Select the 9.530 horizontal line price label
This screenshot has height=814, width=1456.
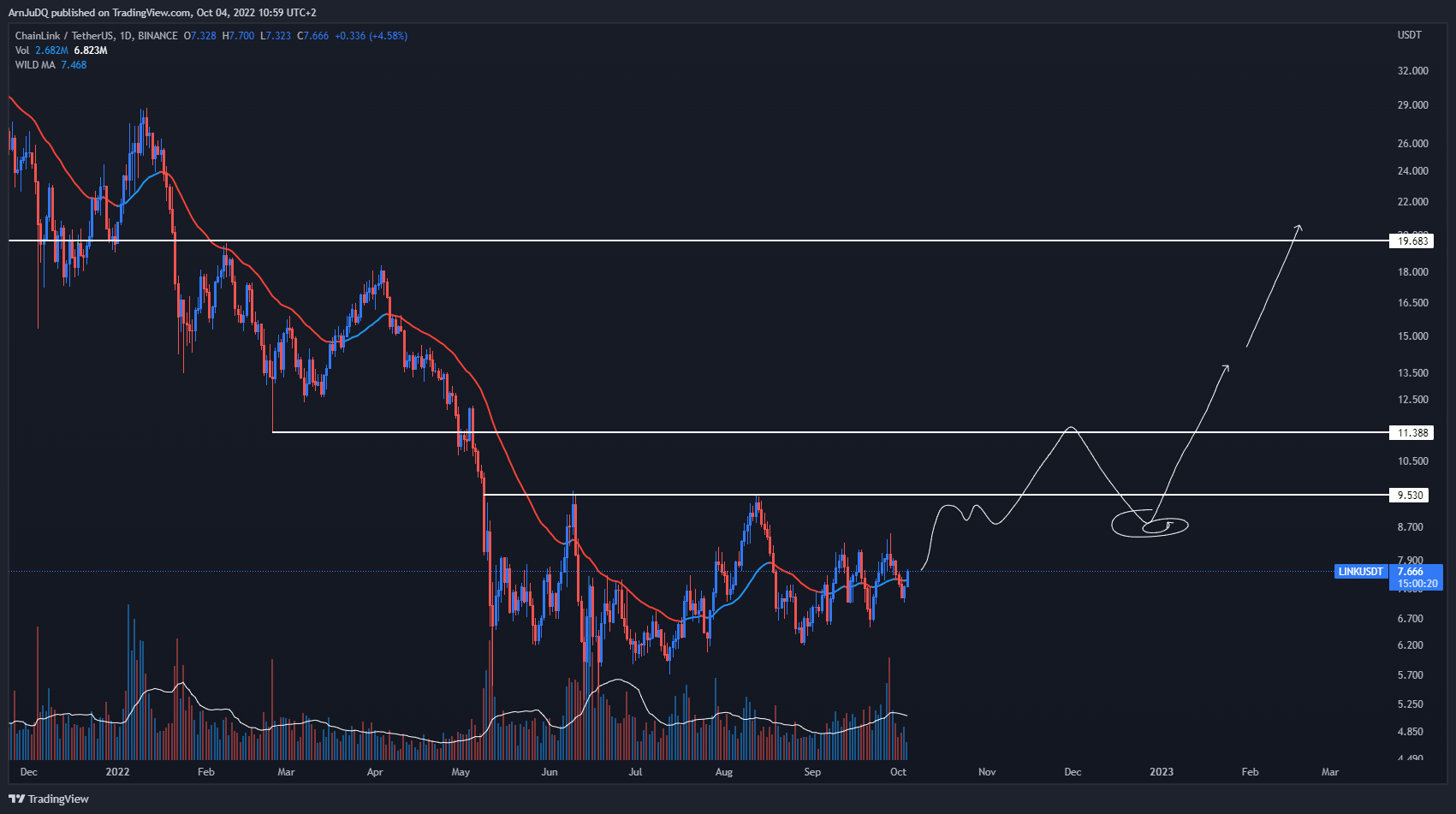click(1411, 496)
